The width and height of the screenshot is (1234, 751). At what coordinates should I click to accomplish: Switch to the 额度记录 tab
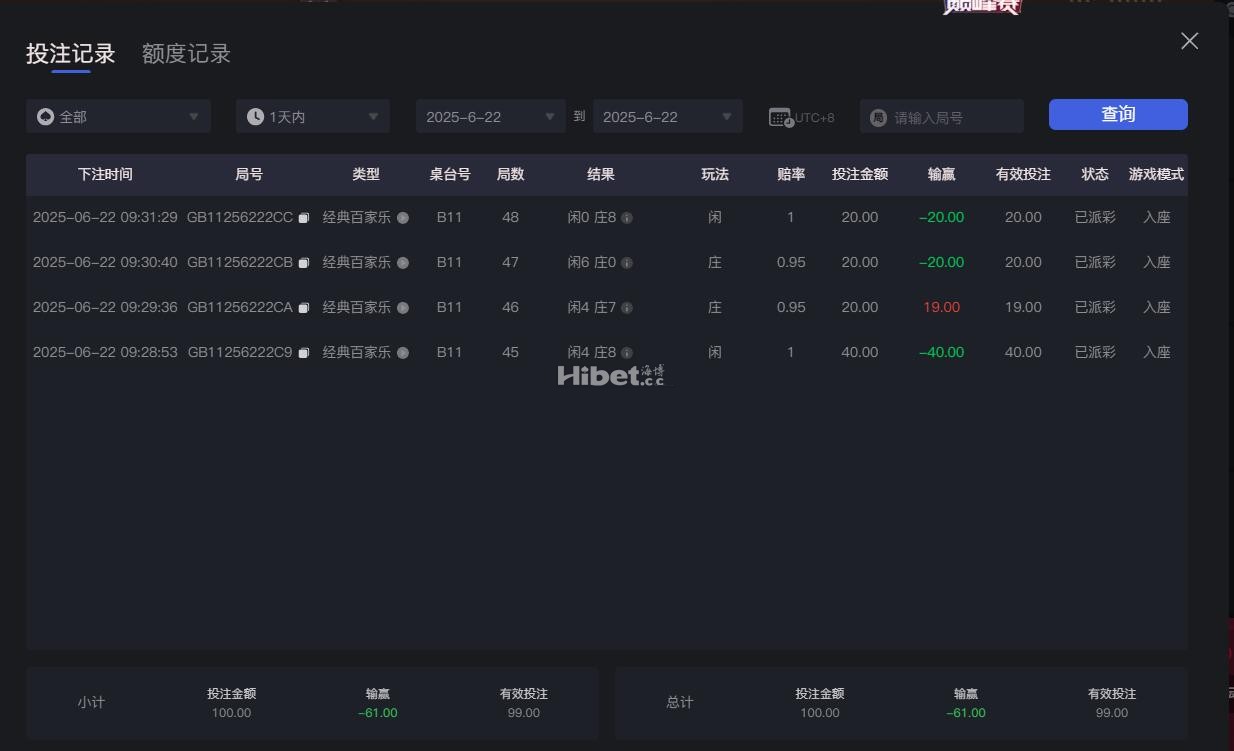(x=186, y=54)
